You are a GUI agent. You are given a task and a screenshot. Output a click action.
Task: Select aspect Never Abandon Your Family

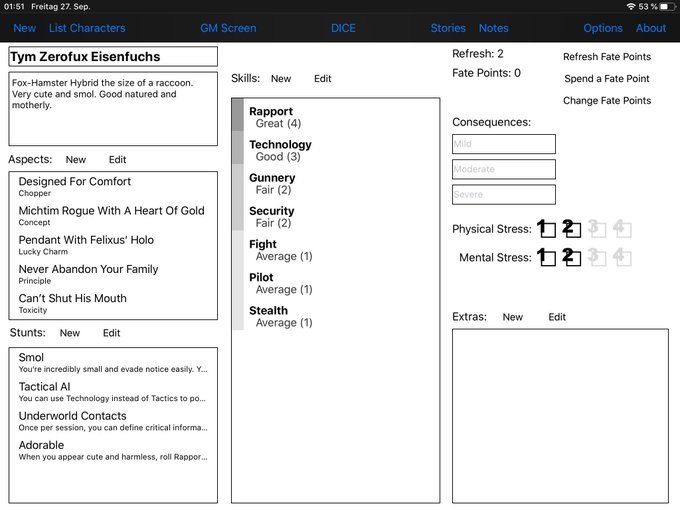coord(113,274)
